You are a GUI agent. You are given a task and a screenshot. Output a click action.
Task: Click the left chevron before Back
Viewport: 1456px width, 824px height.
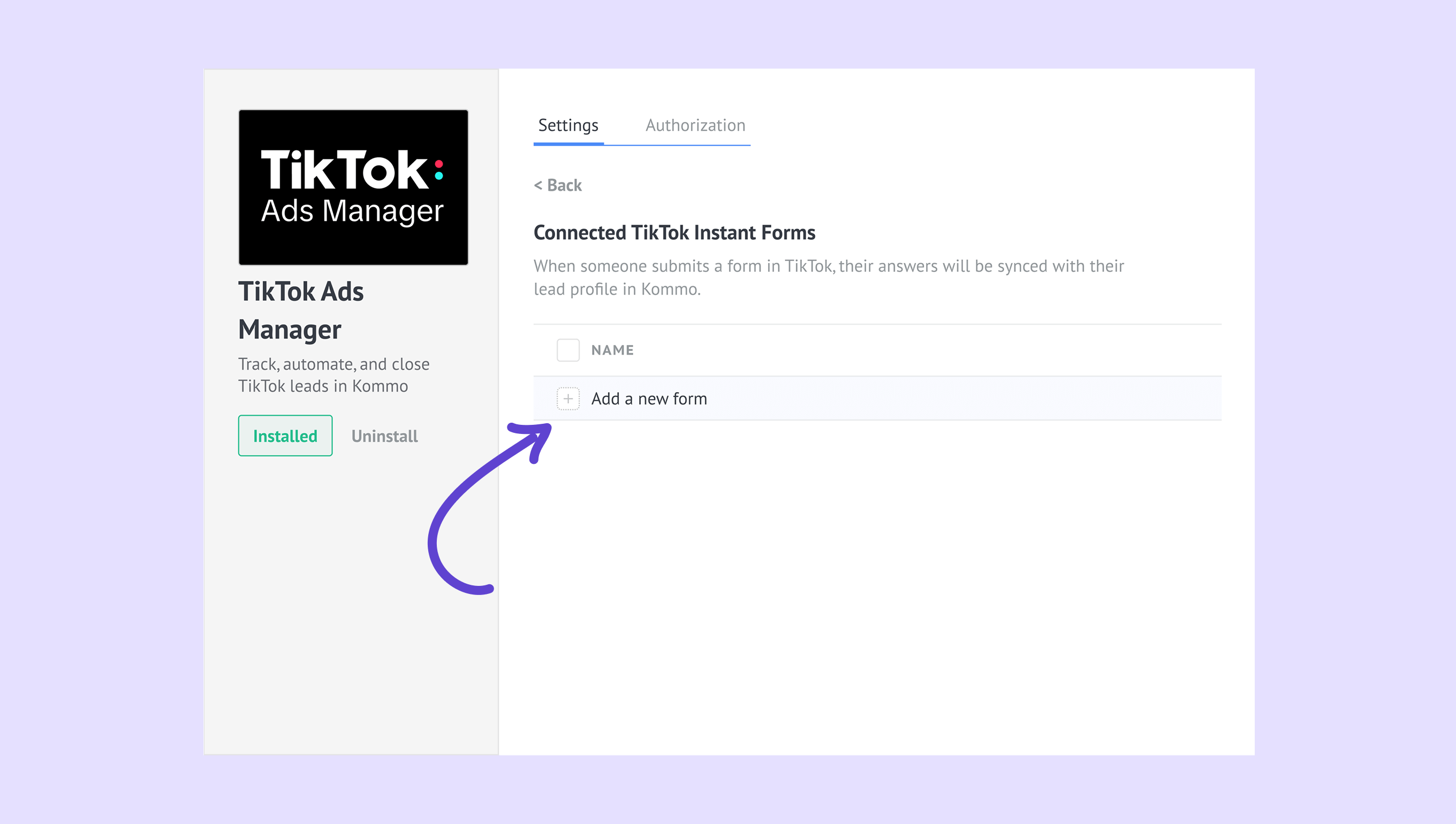pos(538,185)
